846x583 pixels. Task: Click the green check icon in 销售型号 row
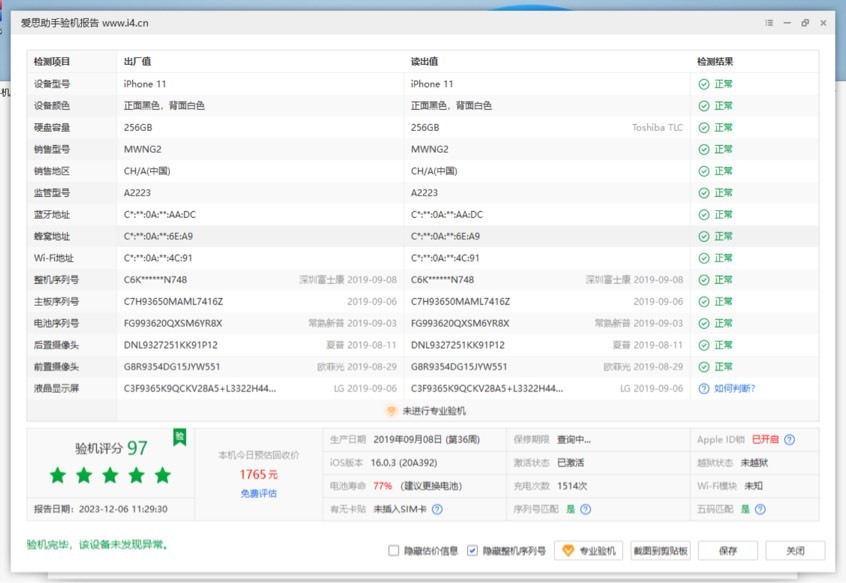pos(704,149)
